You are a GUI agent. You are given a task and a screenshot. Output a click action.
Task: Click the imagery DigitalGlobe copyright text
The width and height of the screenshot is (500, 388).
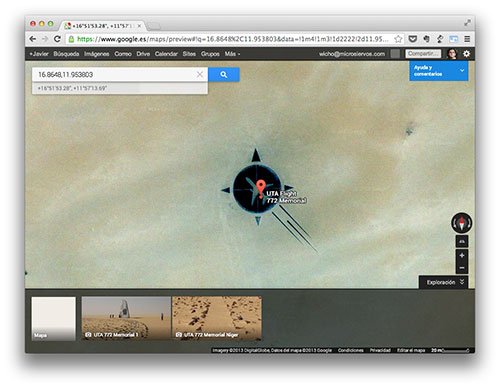coord(272,350)
